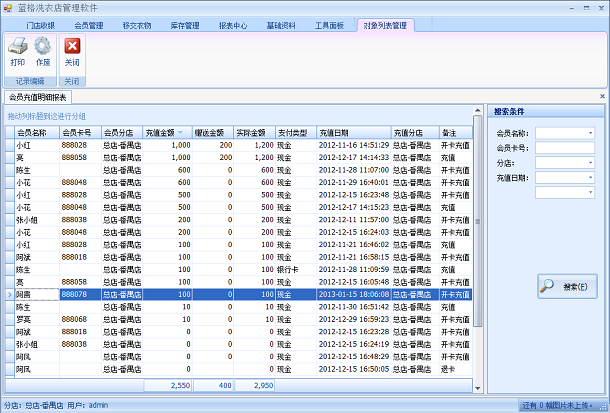Sort by 充值金额 column header

167,133
